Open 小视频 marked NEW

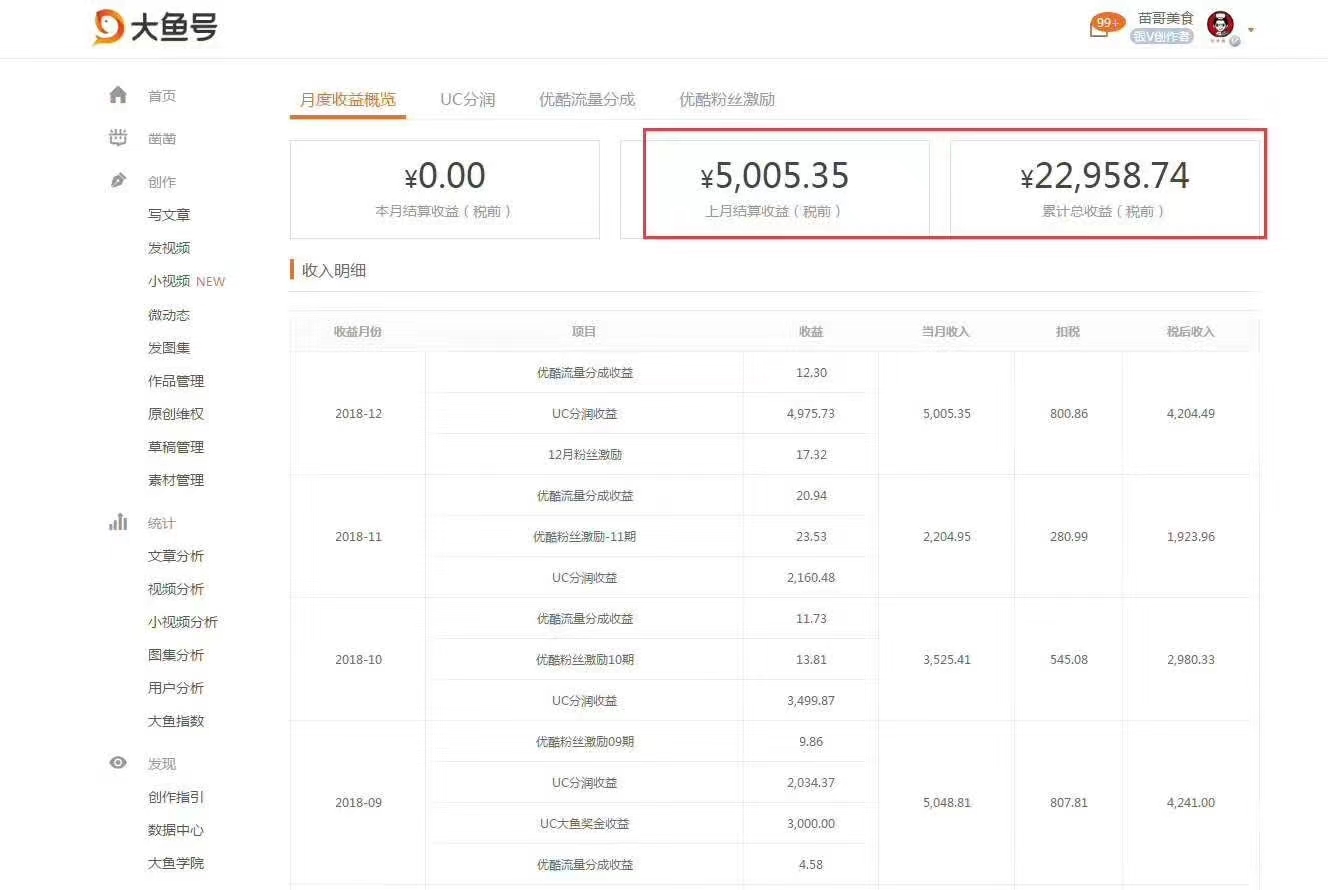coord(169,281)
